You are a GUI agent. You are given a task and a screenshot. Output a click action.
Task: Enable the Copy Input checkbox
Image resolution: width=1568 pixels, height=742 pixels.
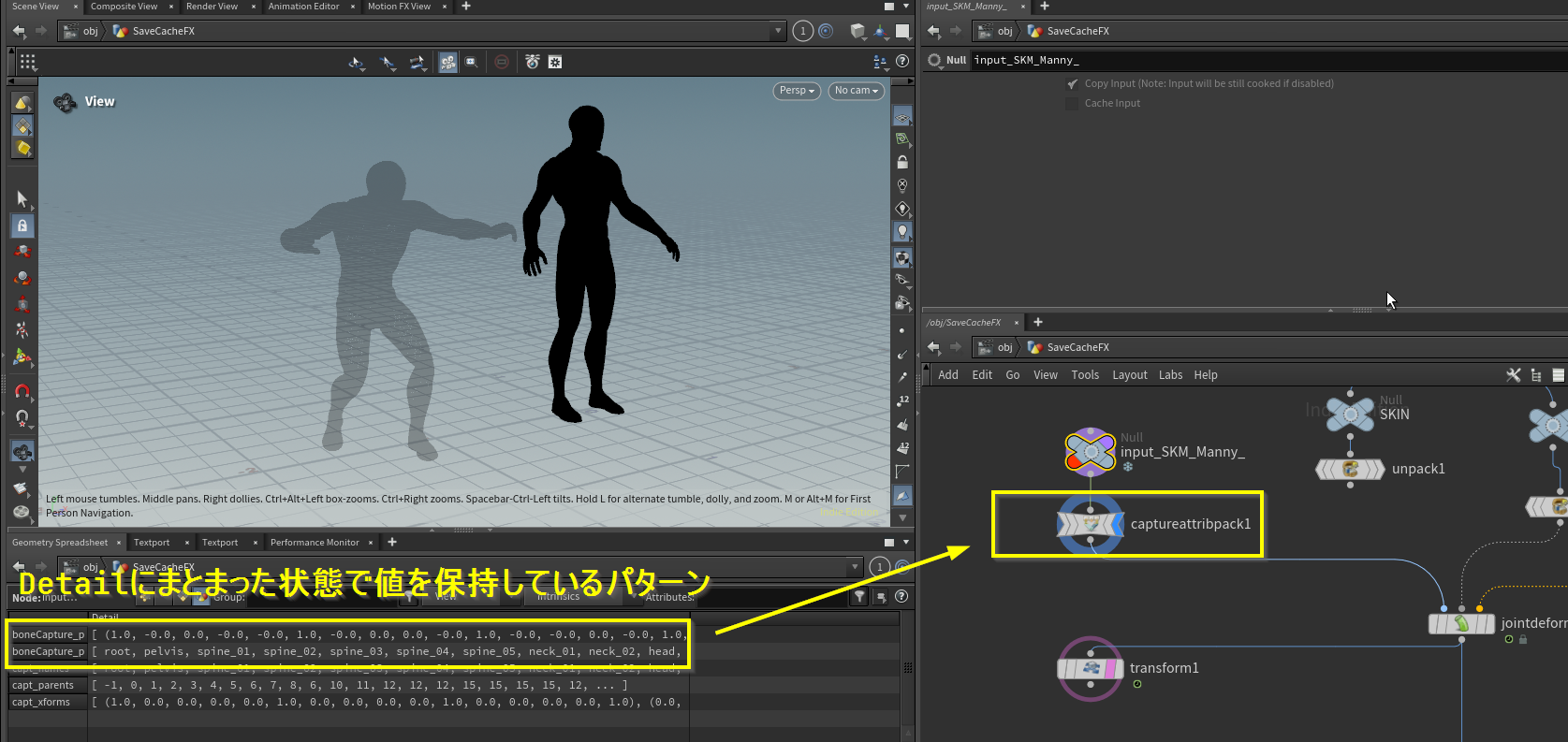(1072, 83)
